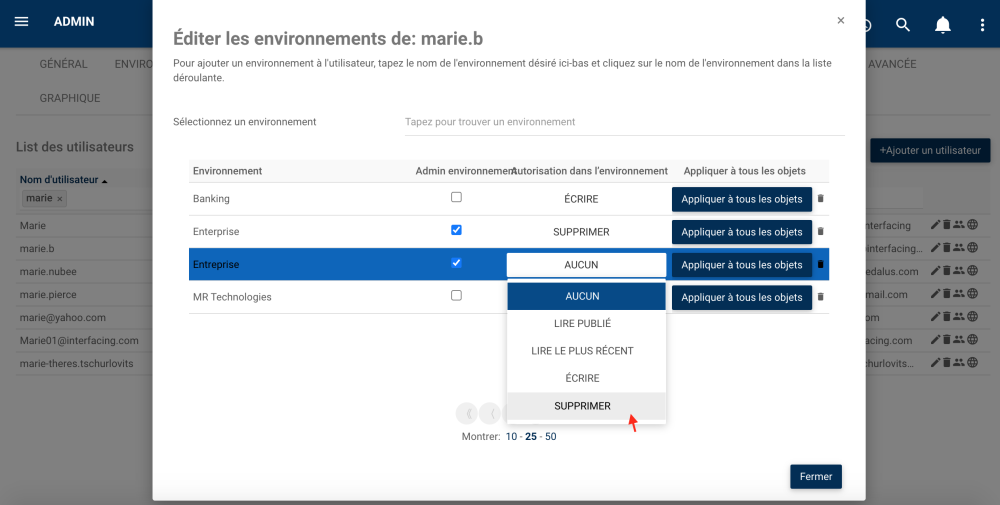Enable admin checkbox for Banking
The height and width of the screenshot is (505, 1000).
pos(456,198)
